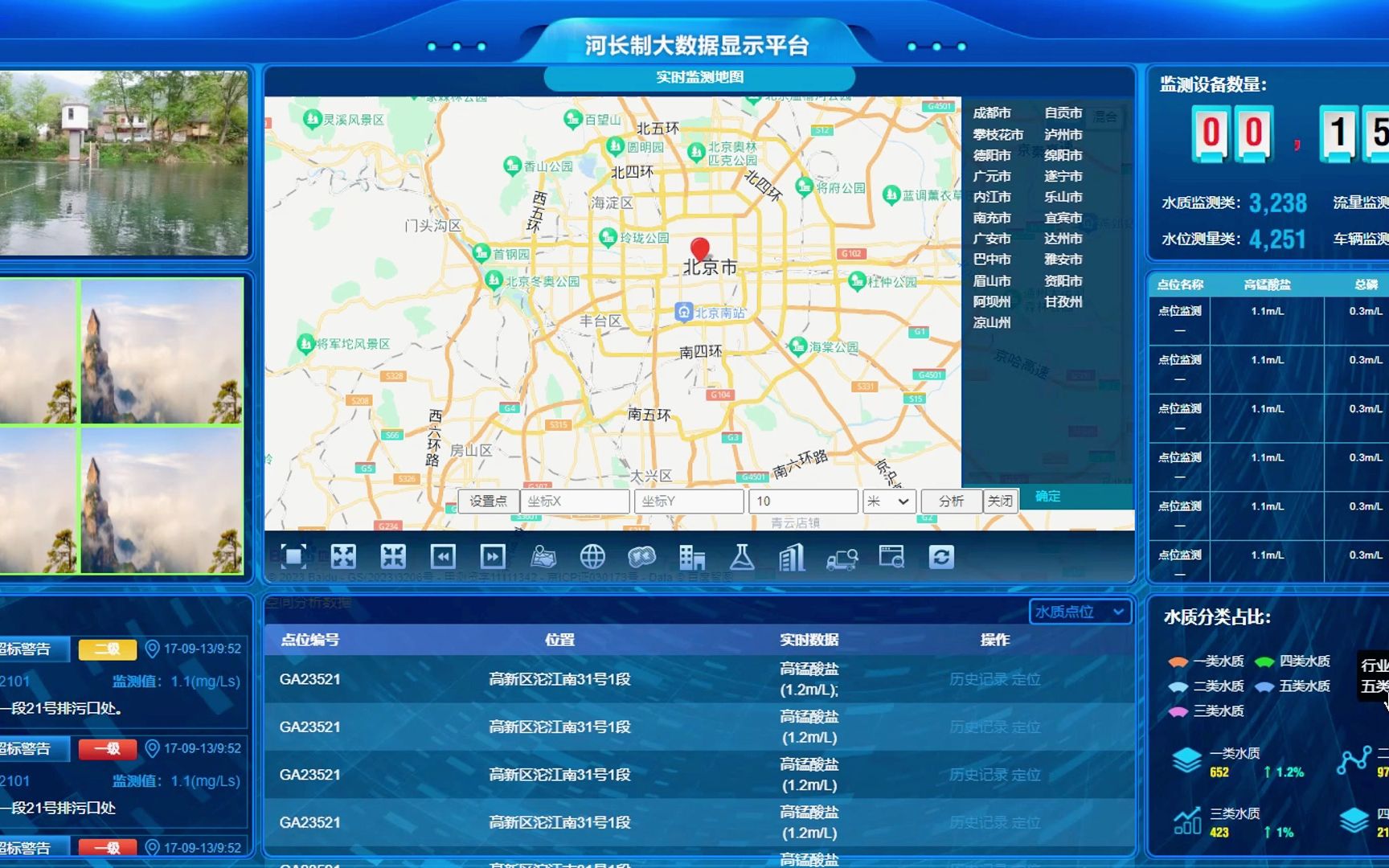Select the forward arrow navigation icon
The height and width of the screenshot is (868, 1389).
pyautogui.click(x=493, y=555)
